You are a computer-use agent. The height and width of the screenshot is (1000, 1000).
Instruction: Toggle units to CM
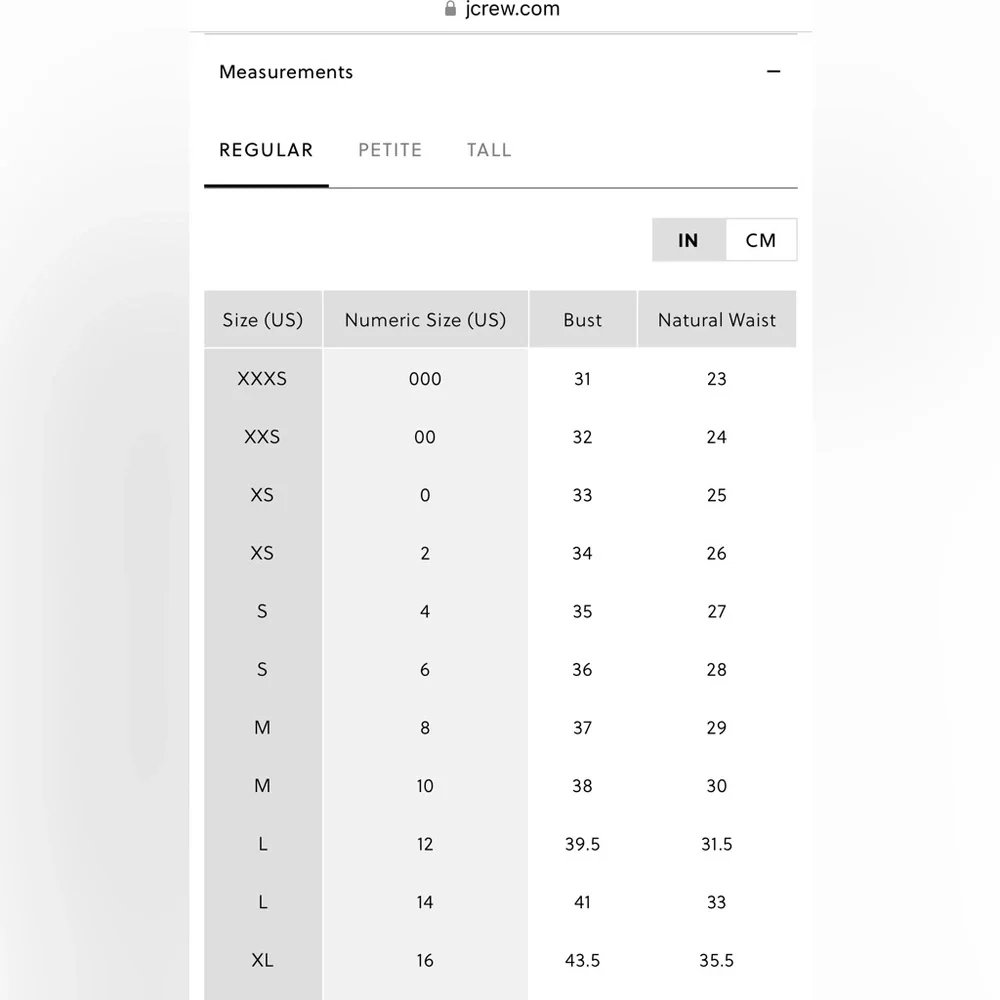tap(760, 240)
